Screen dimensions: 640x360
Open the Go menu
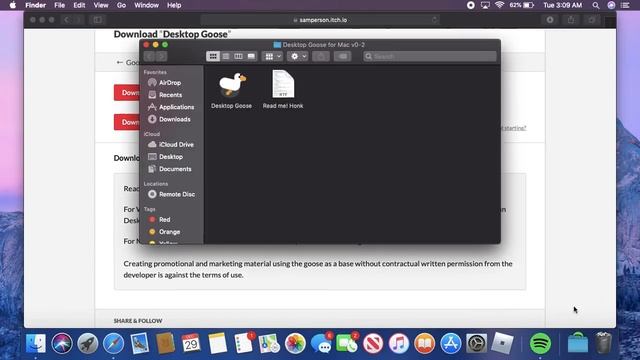coord(121,5)
